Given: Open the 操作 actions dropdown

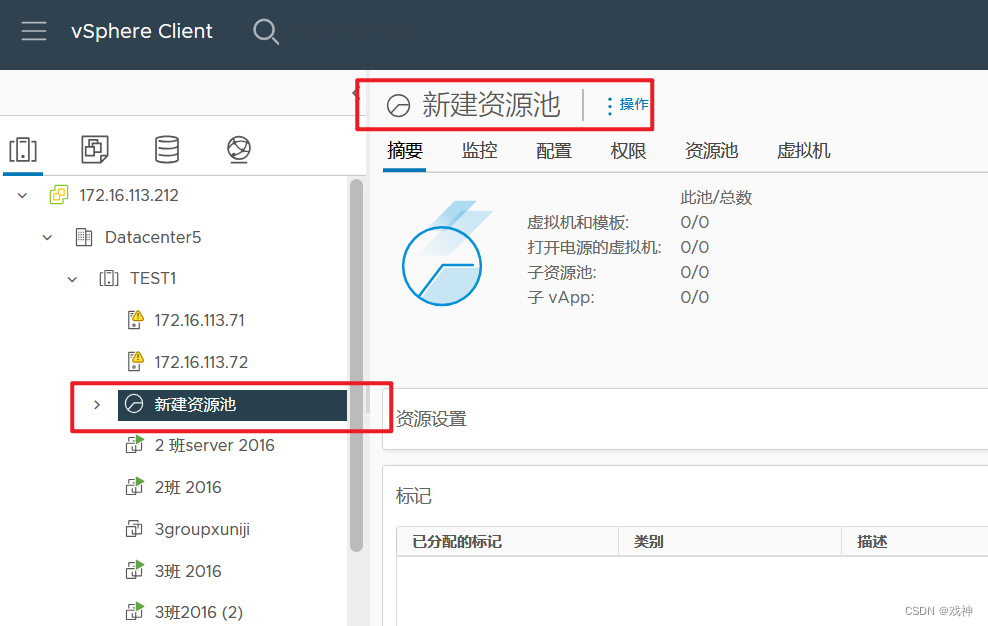Looking at the screenshot, I should coord(627,105).
